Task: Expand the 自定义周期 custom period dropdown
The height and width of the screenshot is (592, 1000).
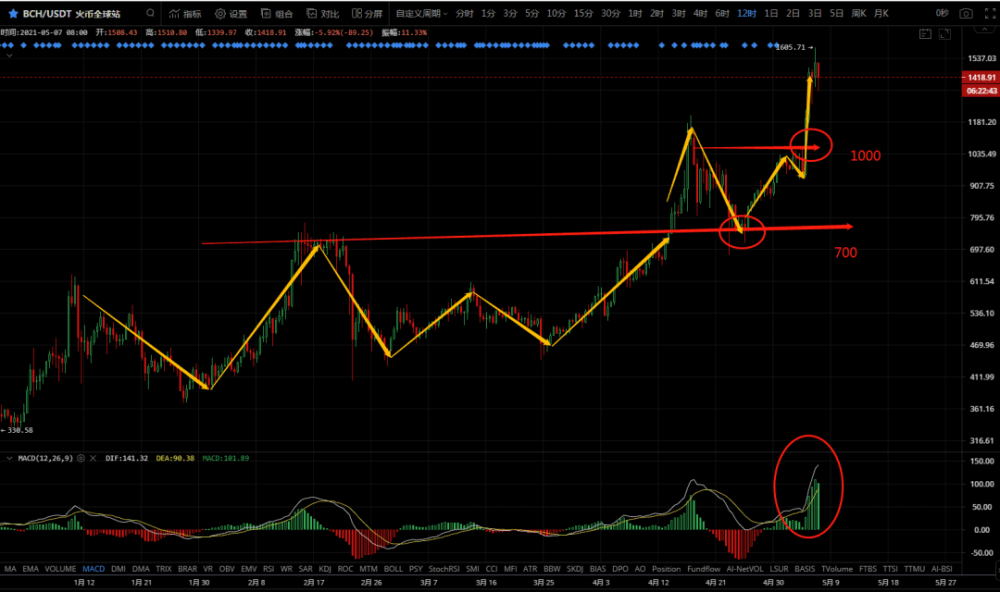Action: click(422, 13)
